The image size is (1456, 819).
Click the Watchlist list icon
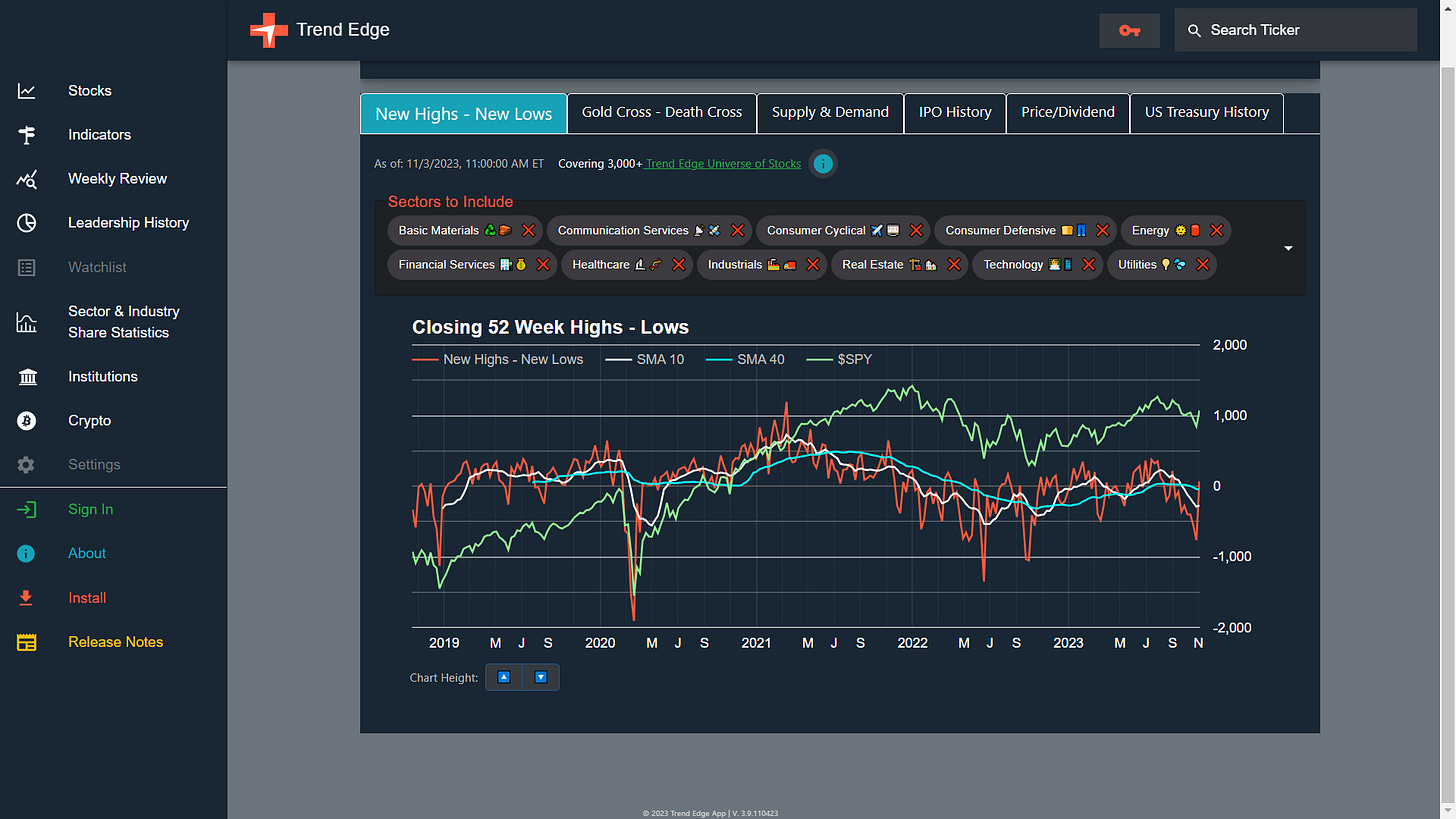click(27, 267)
